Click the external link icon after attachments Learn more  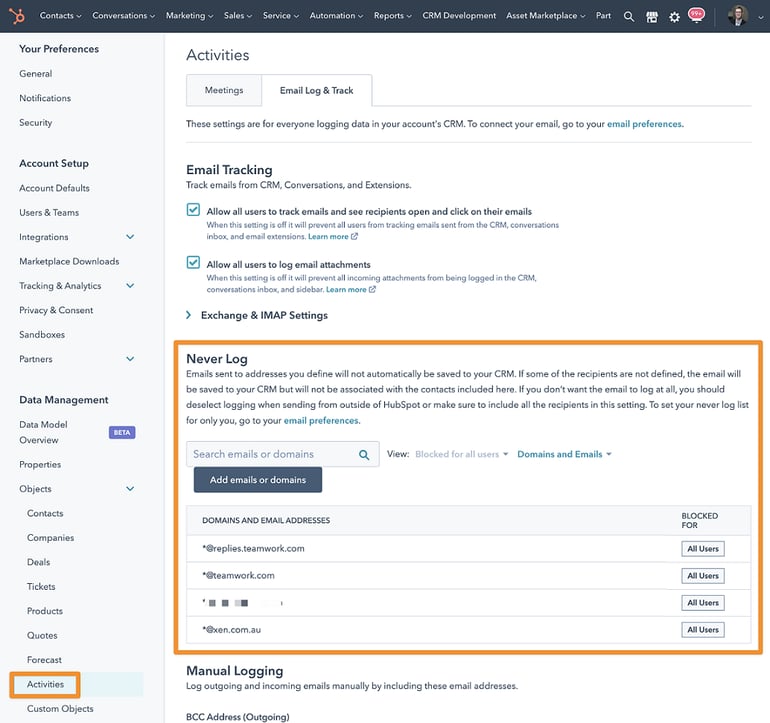[372, 290]
